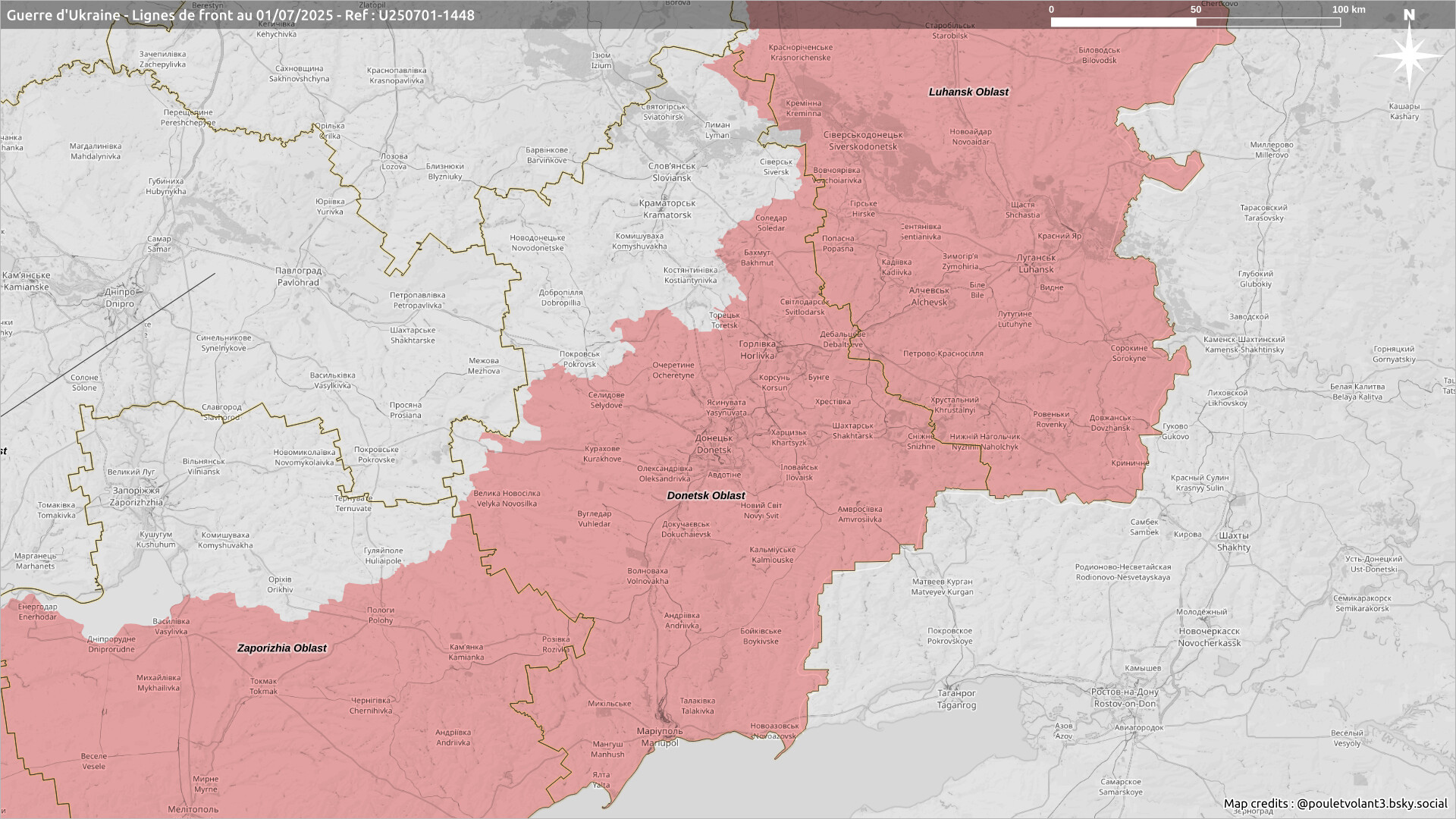This screenshot has height=819, width=1456.
Task: Click the Debaltseve label
Action: click(x=843, y=339)
